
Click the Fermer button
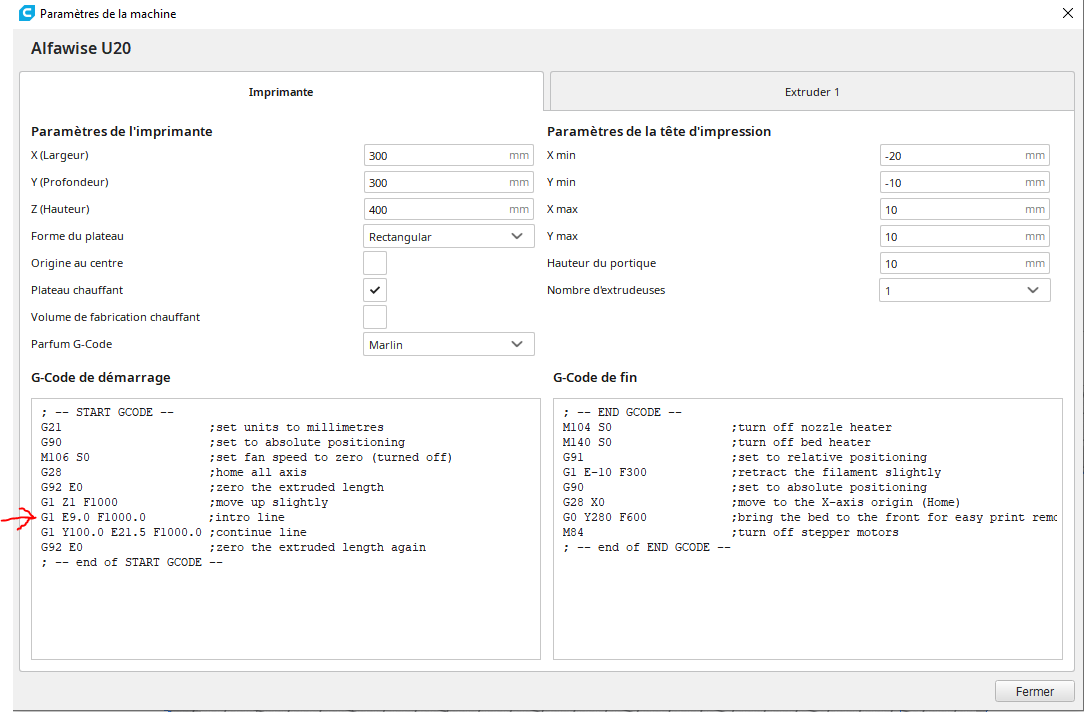pos(1035,691)
